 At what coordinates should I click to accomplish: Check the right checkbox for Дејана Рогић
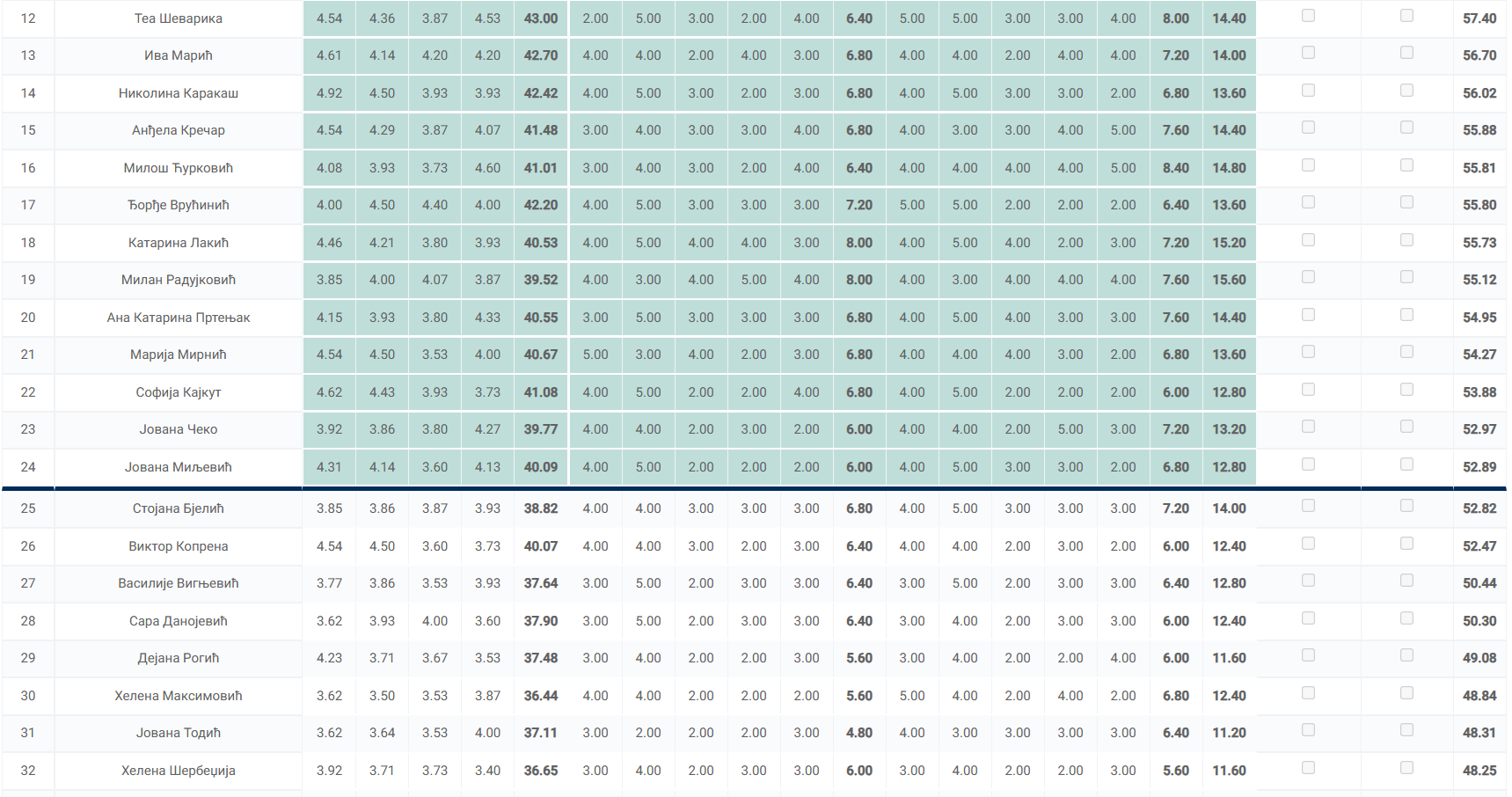coord(1406,655)
